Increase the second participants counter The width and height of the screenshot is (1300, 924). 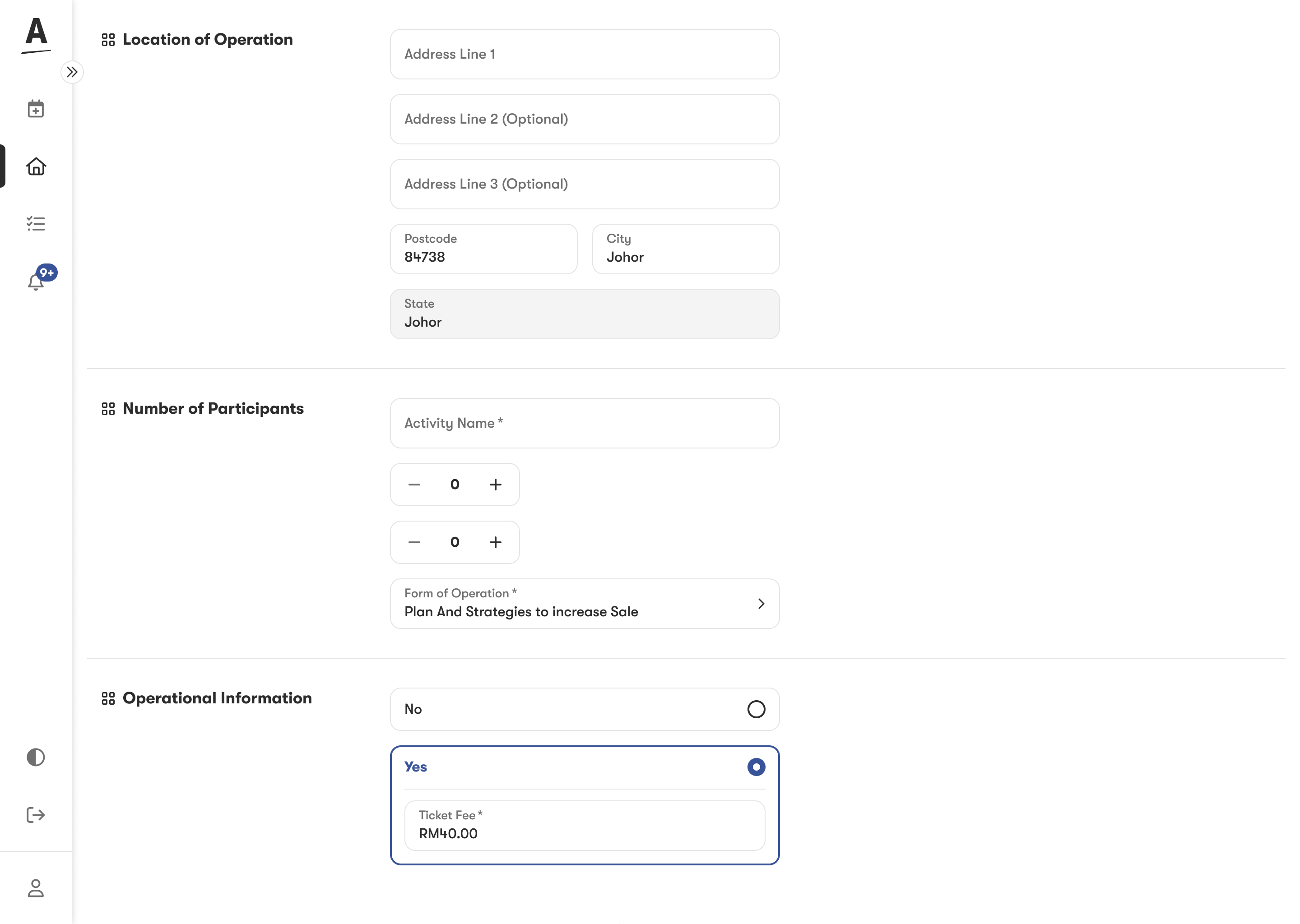coord(495,542)
